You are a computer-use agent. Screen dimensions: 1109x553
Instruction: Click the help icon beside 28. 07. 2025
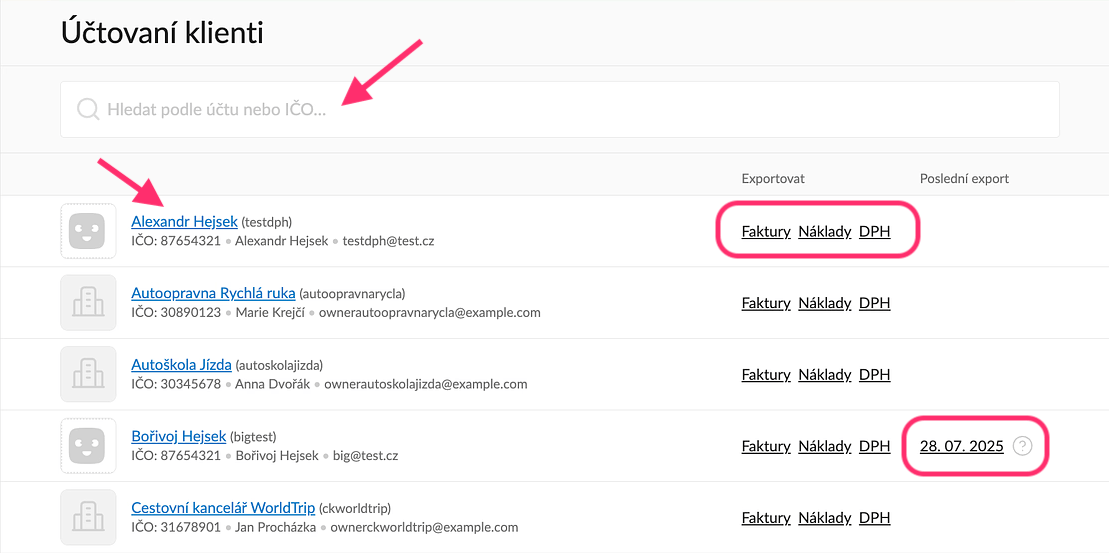1022,446
